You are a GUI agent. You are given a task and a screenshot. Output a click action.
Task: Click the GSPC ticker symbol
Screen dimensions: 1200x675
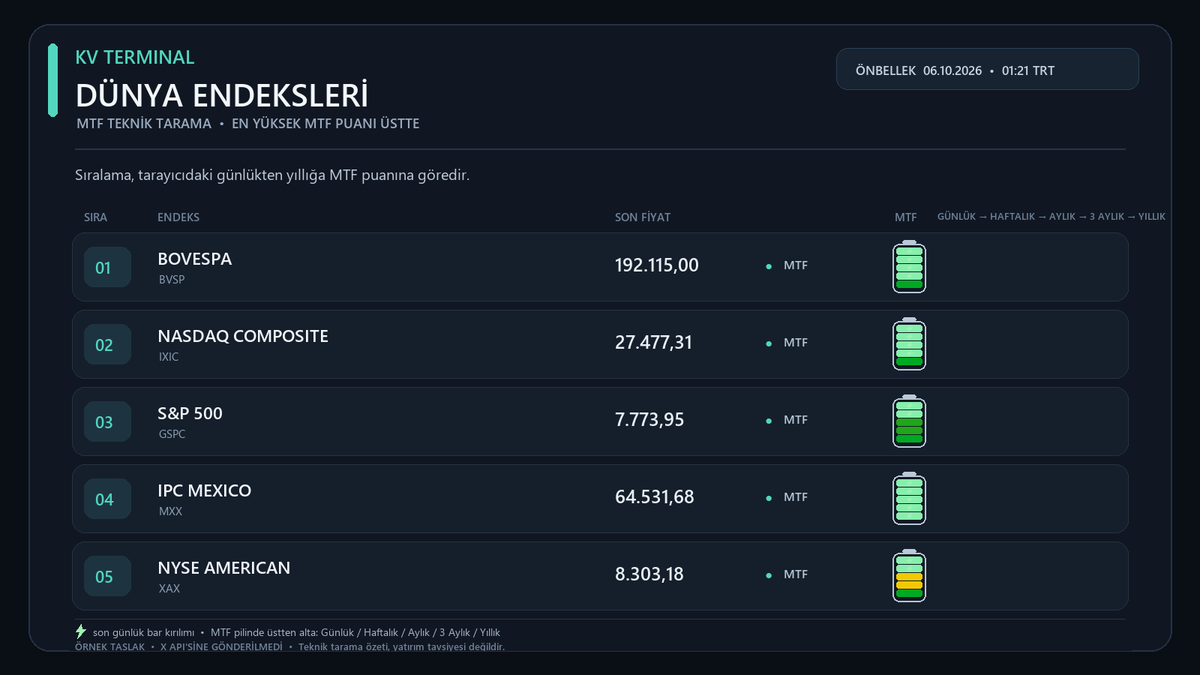coord(172,434)
